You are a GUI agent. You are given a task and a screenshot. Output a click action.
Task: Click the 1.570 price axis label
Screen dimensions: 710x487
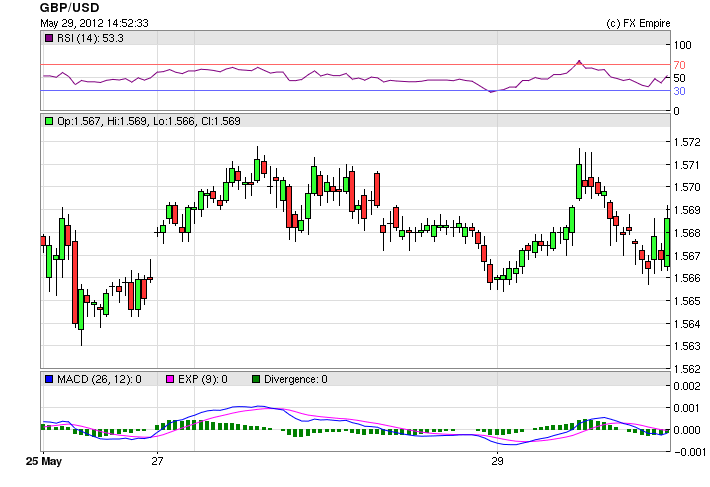coord(687,187)
